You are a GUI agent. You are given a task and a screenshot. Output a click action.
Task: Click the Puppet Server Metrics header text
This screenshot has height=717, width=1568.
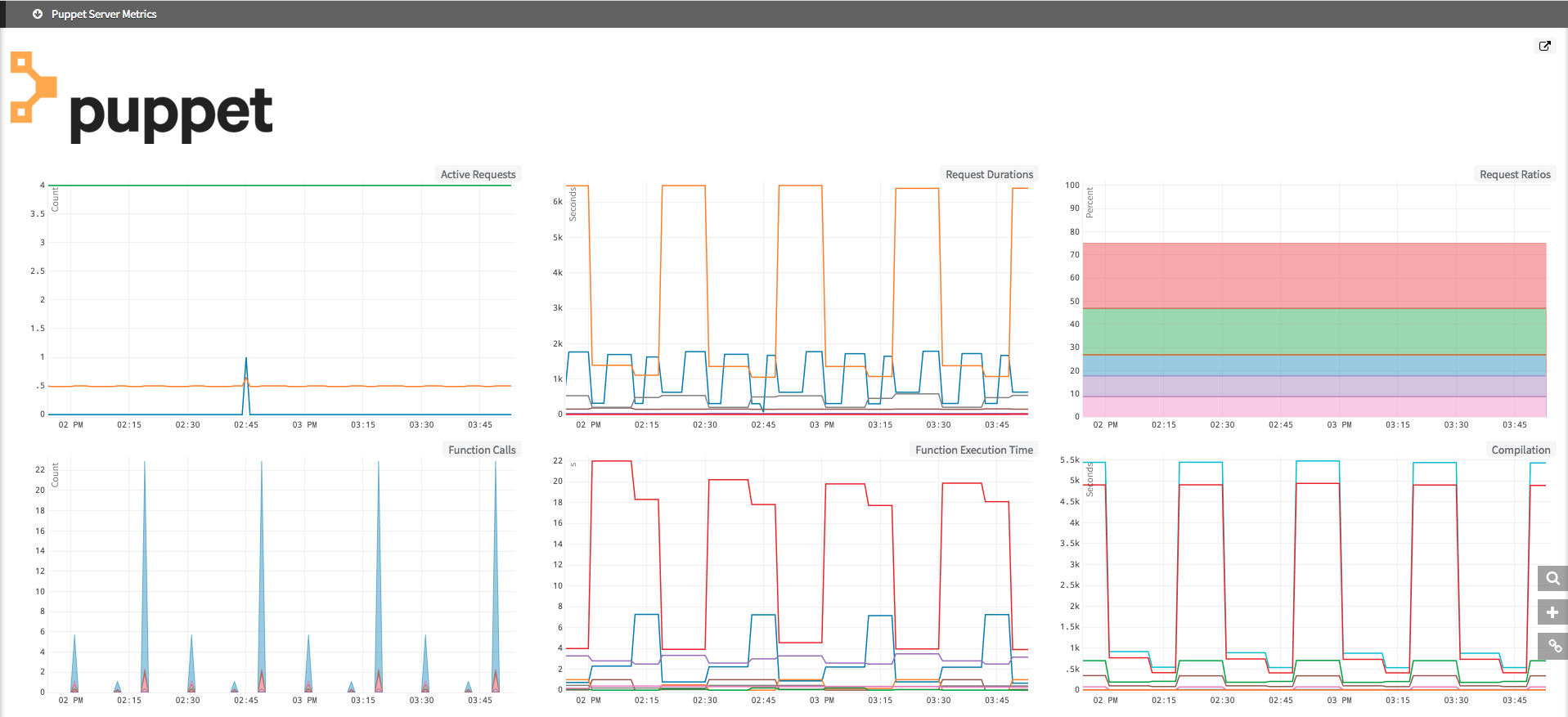(104, 14)
